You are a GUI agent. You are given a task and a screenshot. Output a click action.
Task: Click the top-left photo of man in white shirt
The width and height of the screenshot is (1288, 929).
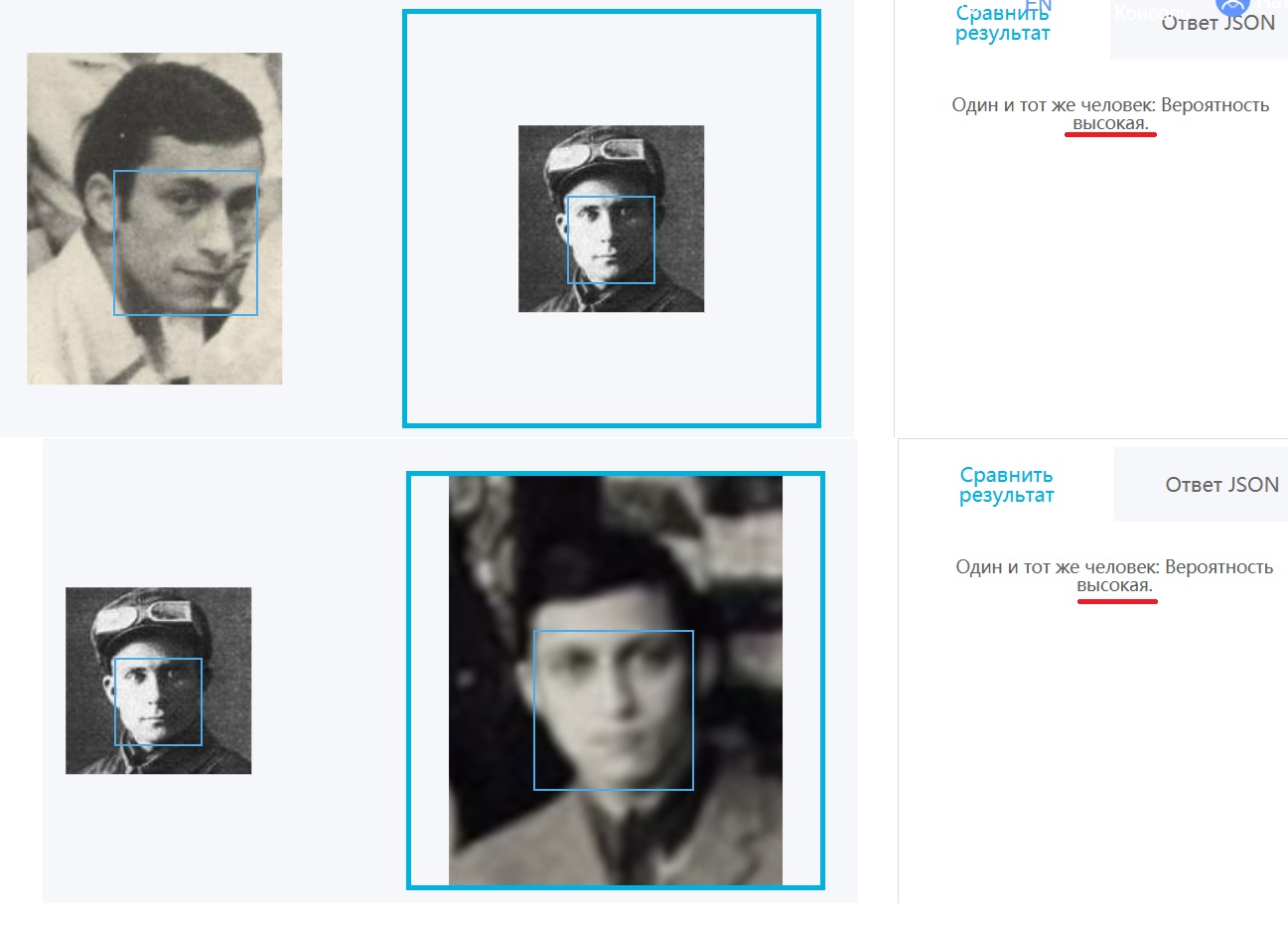pyautogui.click(x=154, y=219)
